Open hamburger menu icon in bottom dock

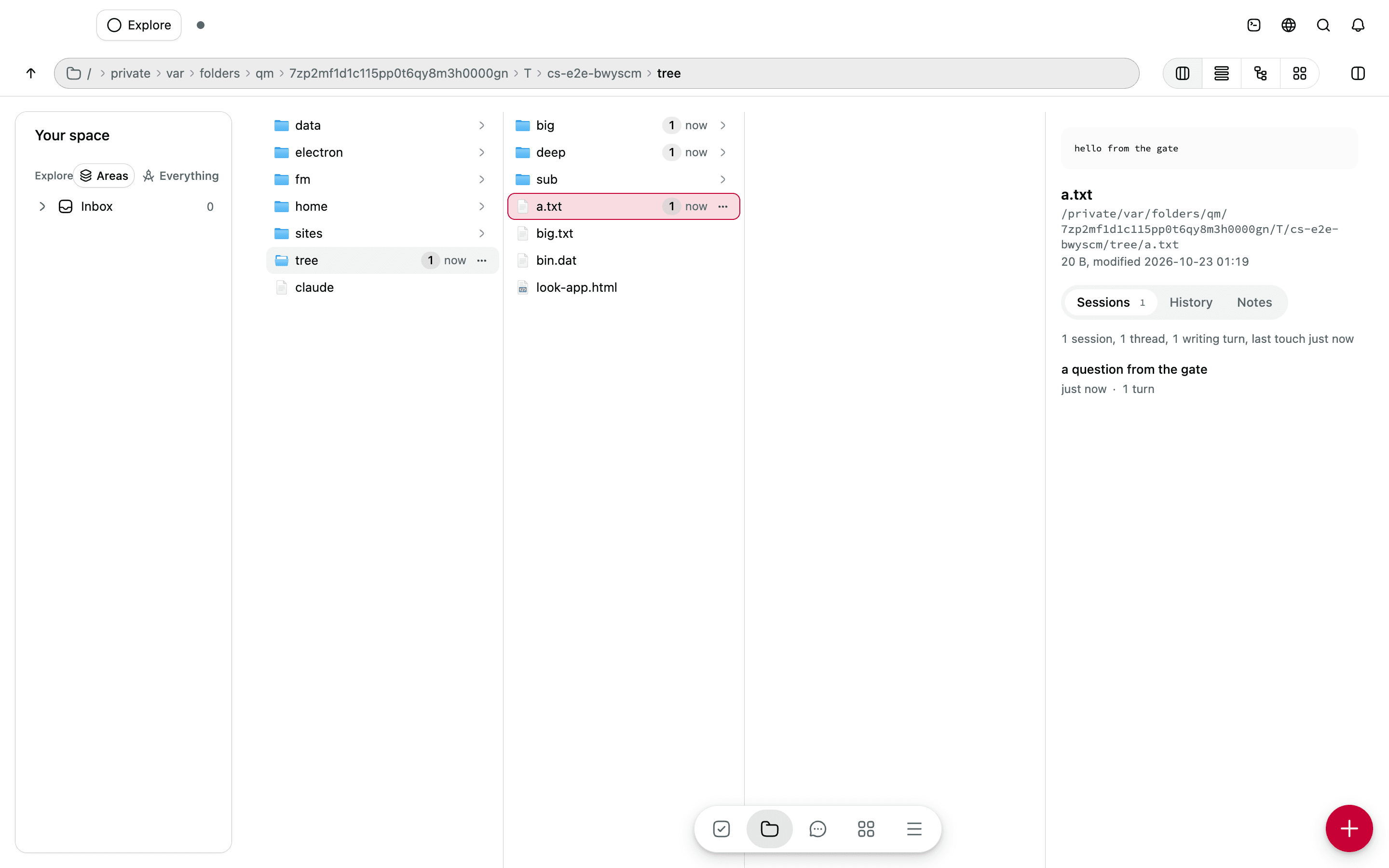point(914,828)
